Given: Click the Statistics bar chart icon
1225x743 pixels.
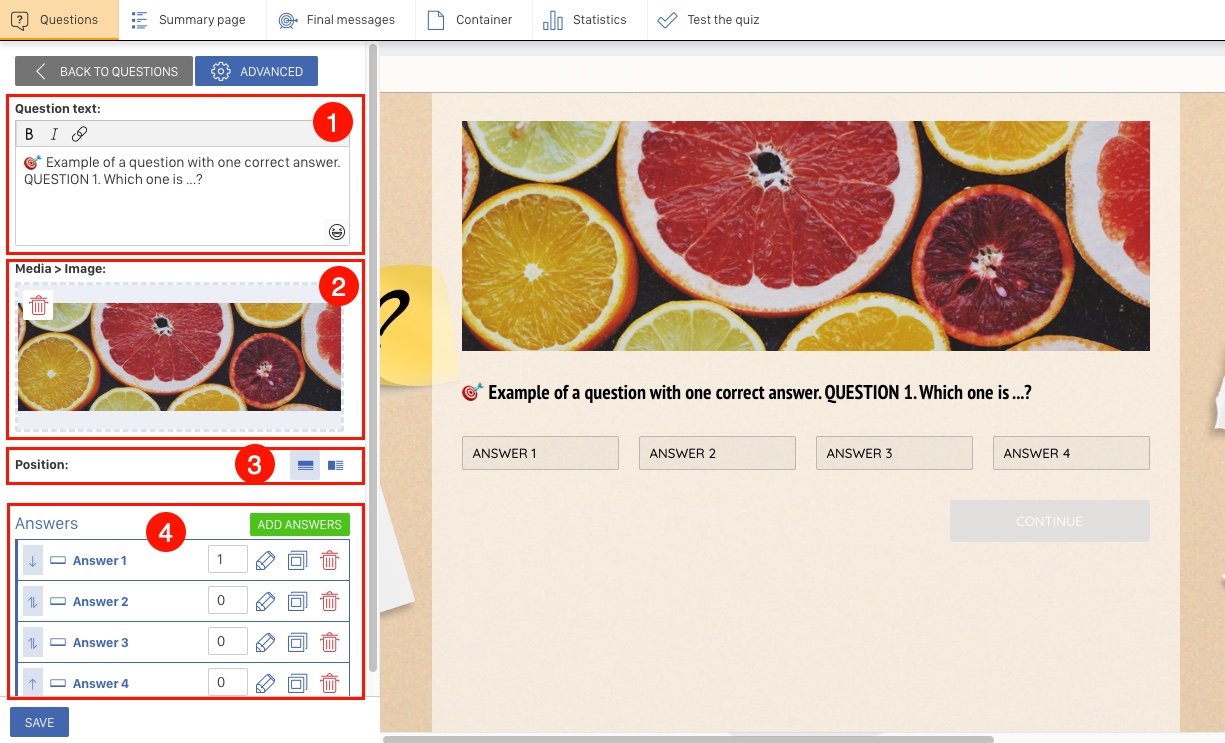Looking at the screenshot, I should point(553,19).
